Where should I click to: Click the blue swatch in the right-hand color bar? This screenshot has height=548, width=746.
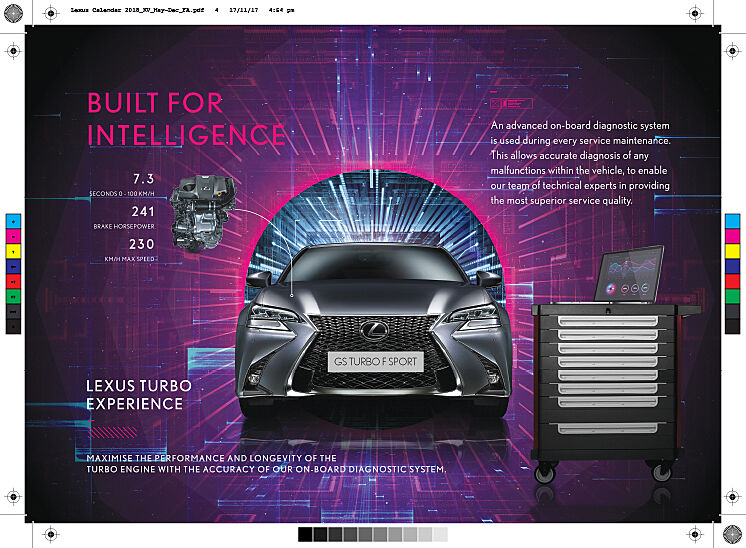pyautogui.click(x=732, y=266)
